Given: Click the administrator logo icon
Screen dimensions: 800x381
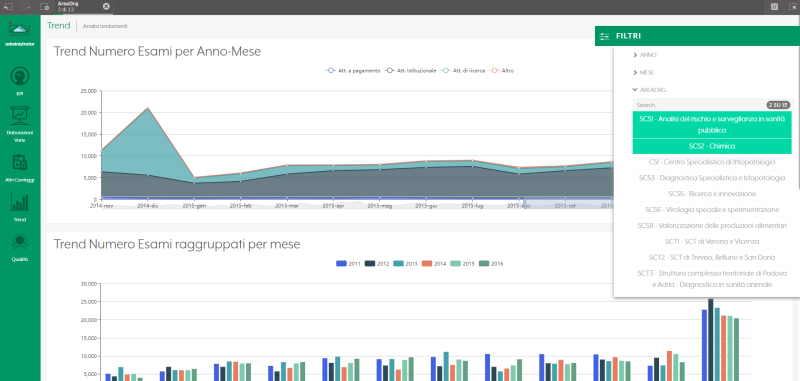Looking at the screenshot, I should coord(20,29).
